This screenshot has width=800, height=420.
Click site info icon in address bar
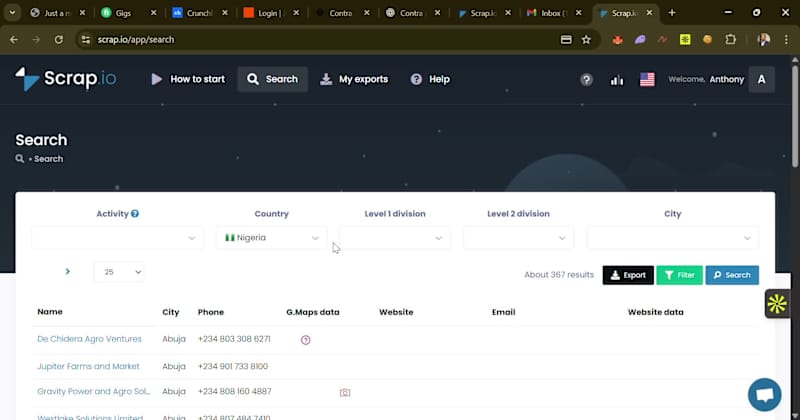pos(86,40)
